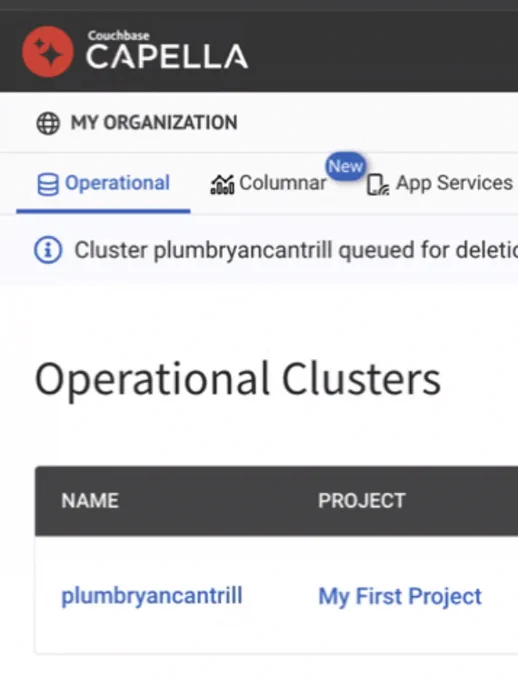Sort by the PROJECT column header
Image resolution: width=518 pixels, height=680 pixels.
pyautogui.click(x=362, y=501)
